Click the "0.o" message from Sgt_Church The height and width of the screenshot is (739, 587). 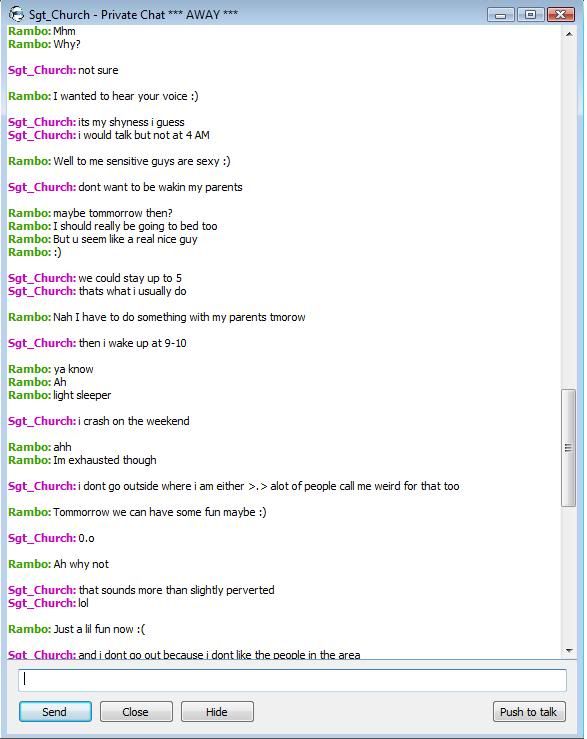[86, 538]
